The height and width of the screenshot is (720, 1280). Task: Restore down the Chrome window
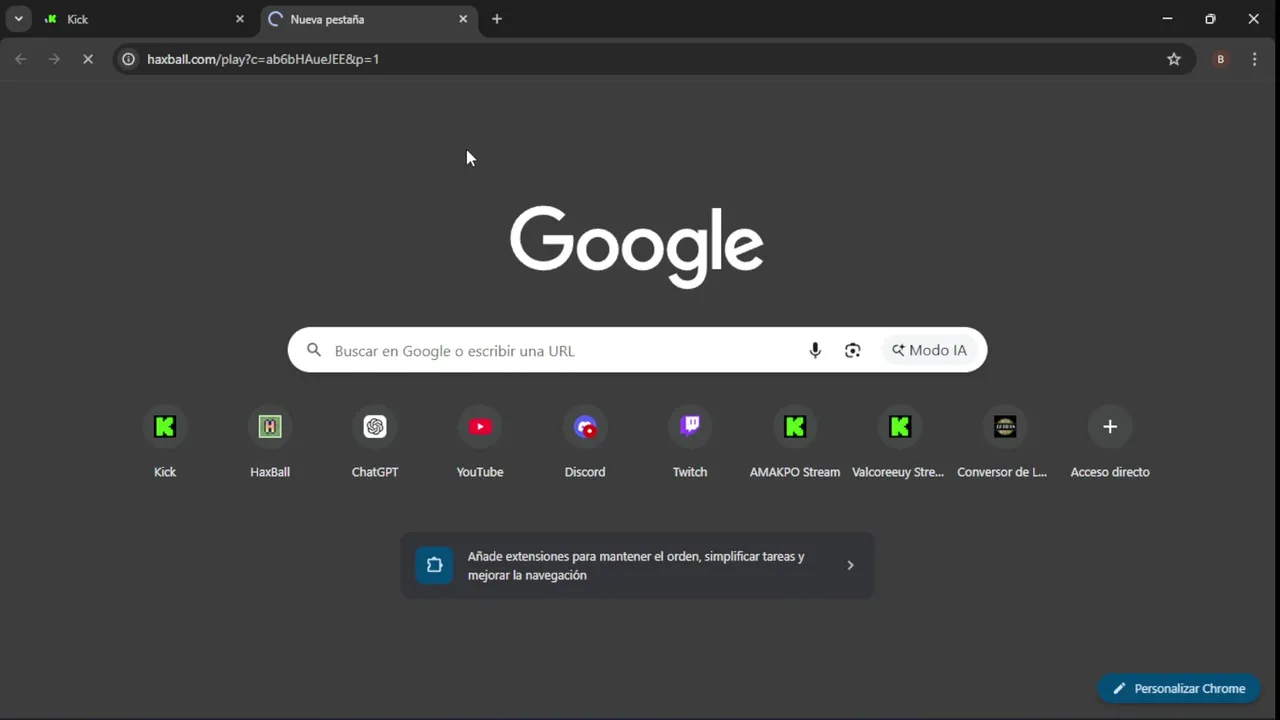(x=1210, y=19)
